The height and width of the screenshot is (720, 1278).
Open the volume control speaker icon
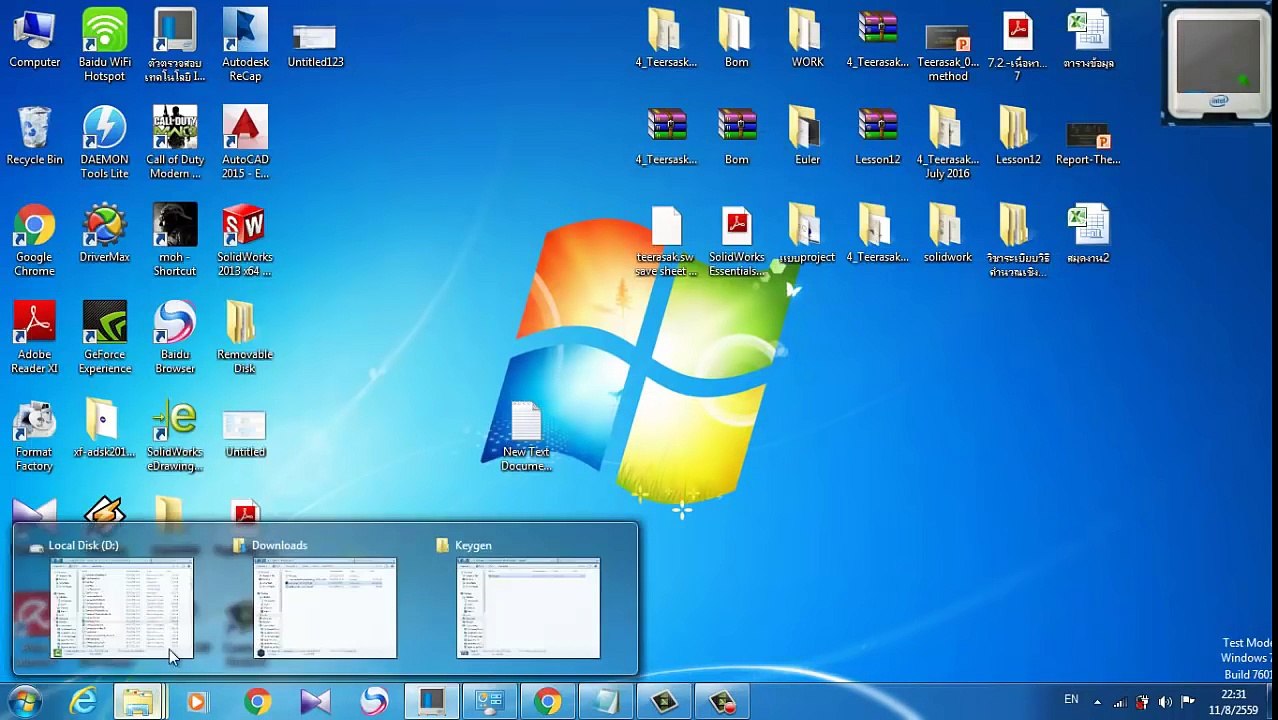pyautogui.click(x=1165, y=702)
